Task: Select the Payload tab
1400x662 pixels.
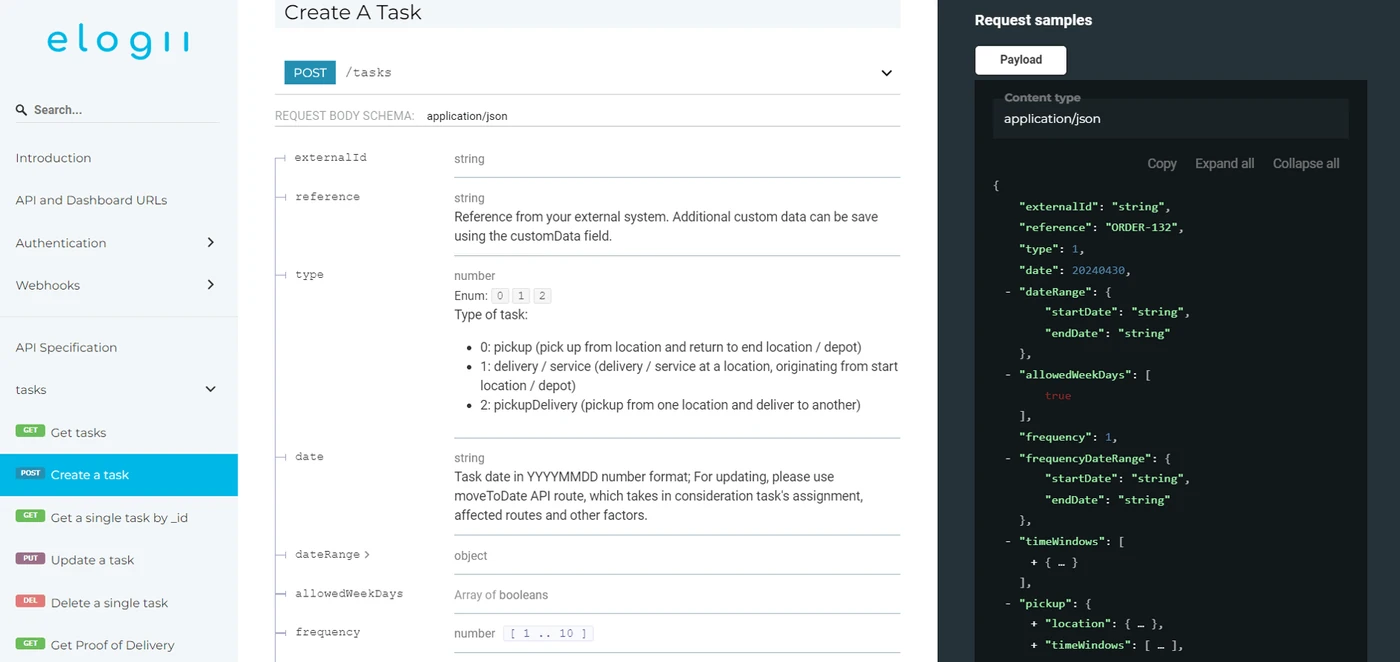Action: point(1021,60)
